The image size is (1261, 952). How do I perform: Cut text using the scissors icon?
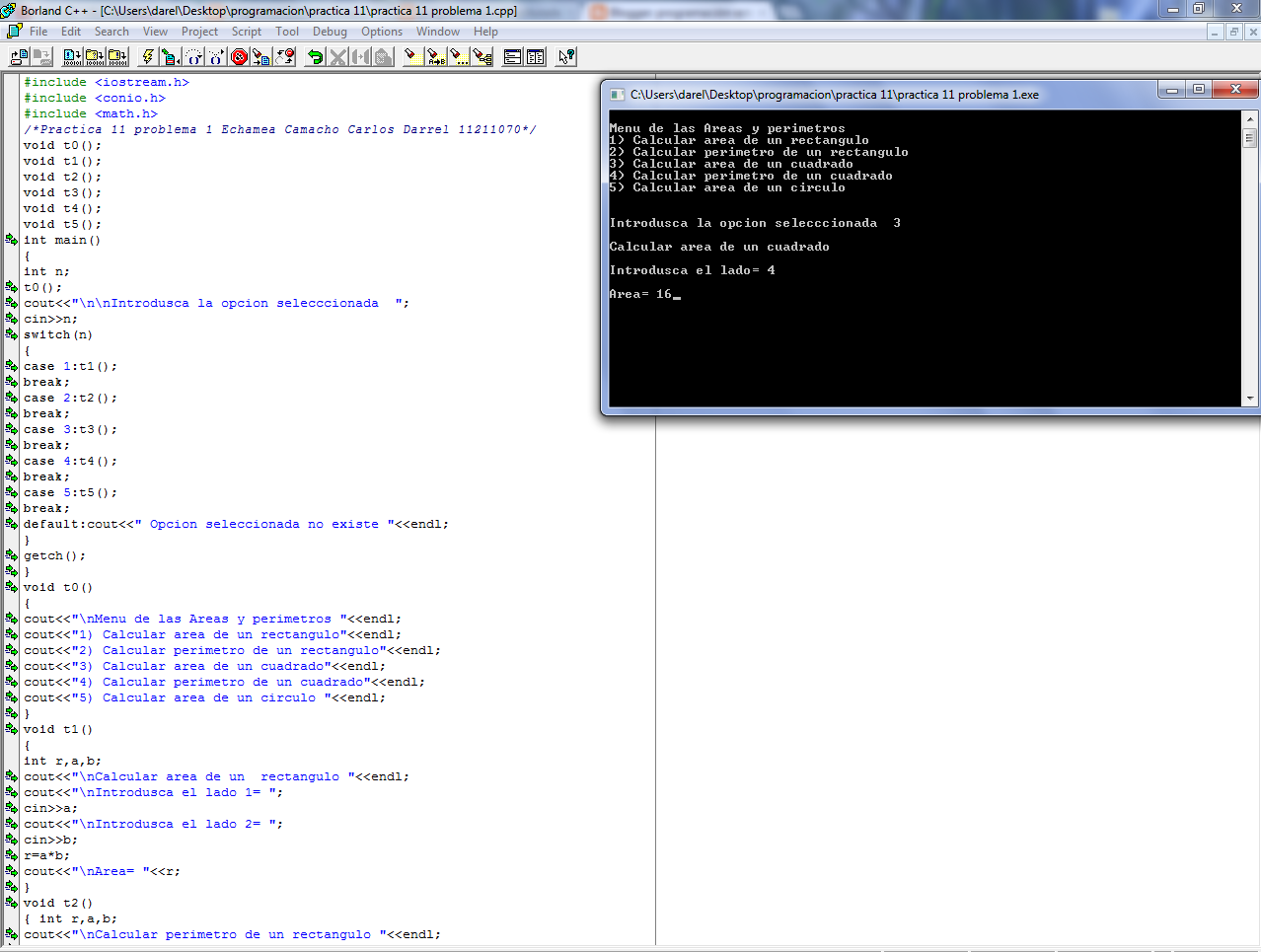click(338, 57)
